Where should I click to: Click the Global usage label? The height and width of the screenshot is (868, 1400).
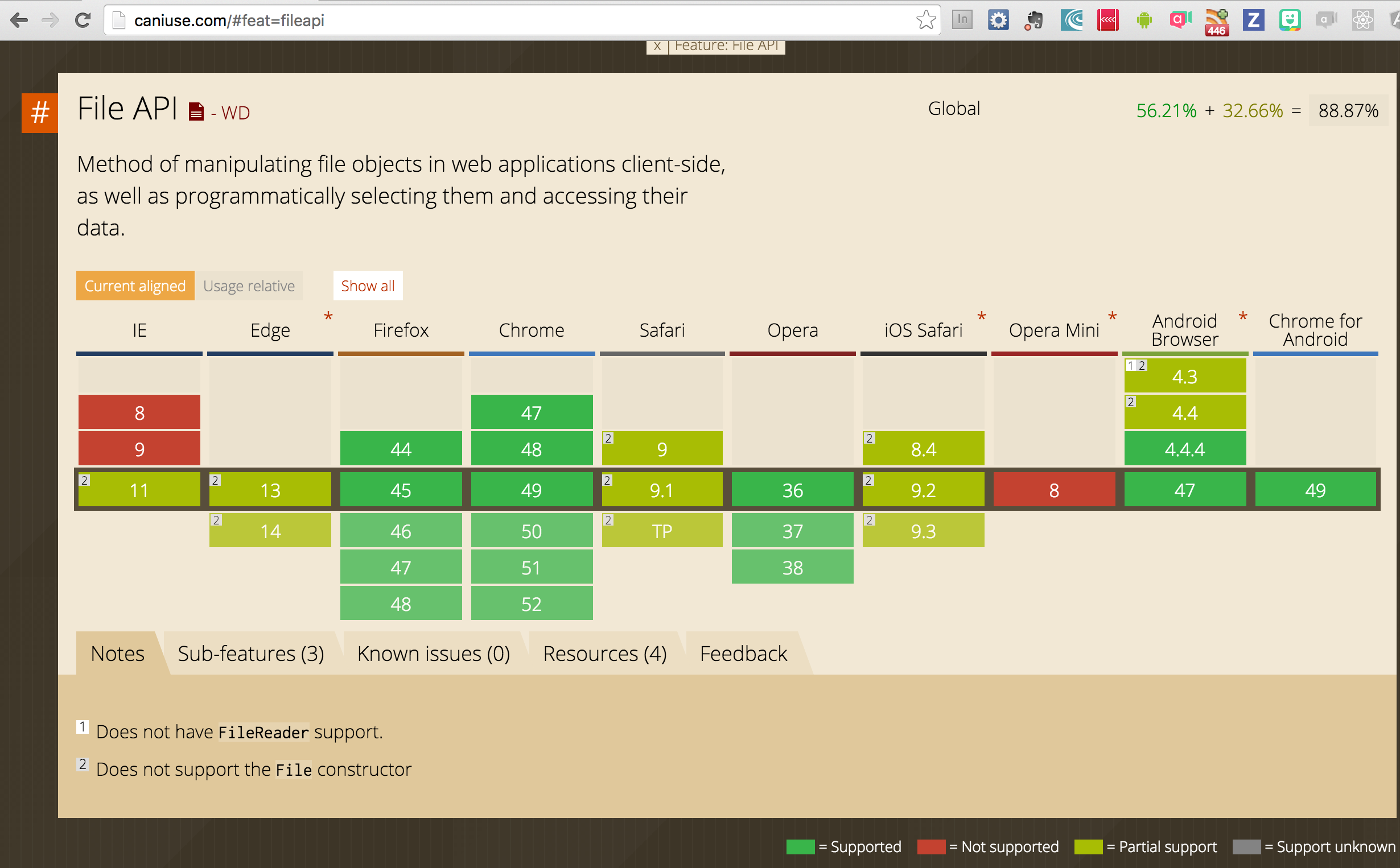[x=954, y=109]
